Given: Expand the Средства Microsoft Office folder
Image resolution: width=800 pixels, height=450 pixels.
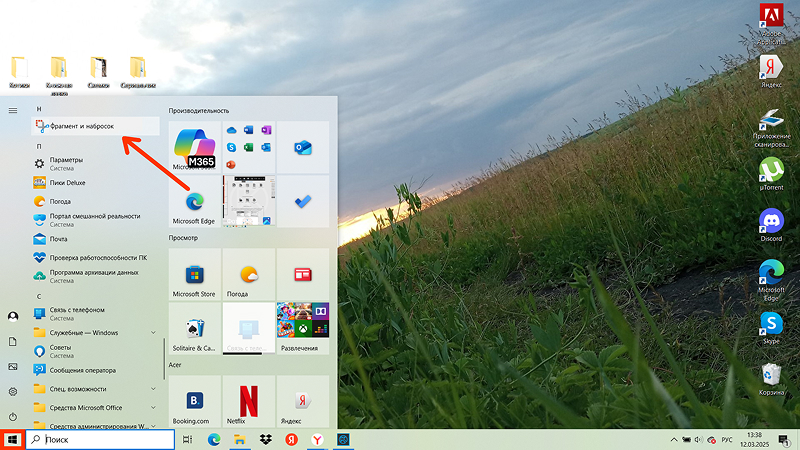Looking at the screenshot, I should tap(95, 408).
